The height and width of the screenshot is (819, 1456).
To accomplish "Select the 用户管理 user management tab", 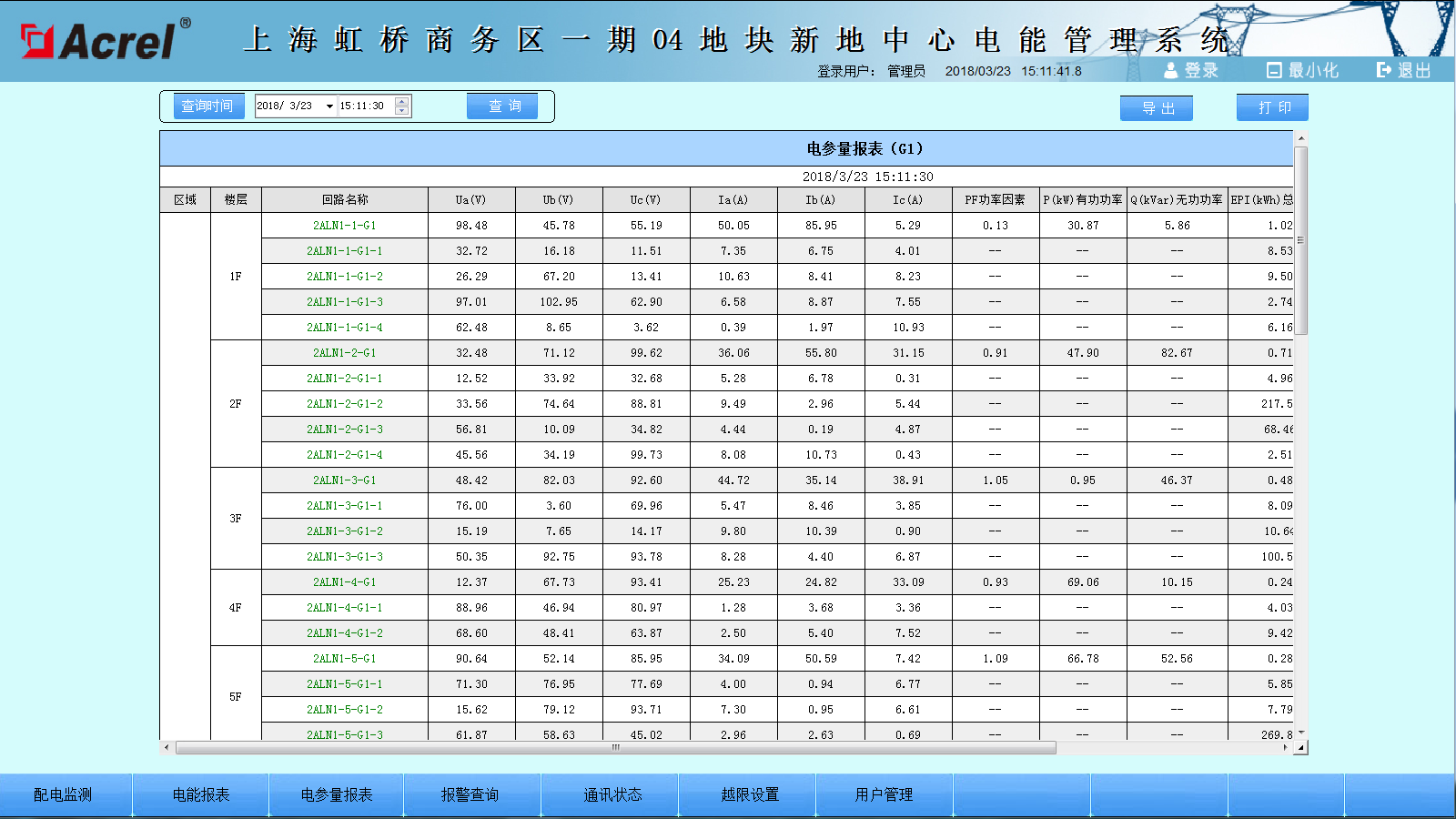I will coord(884,794).
